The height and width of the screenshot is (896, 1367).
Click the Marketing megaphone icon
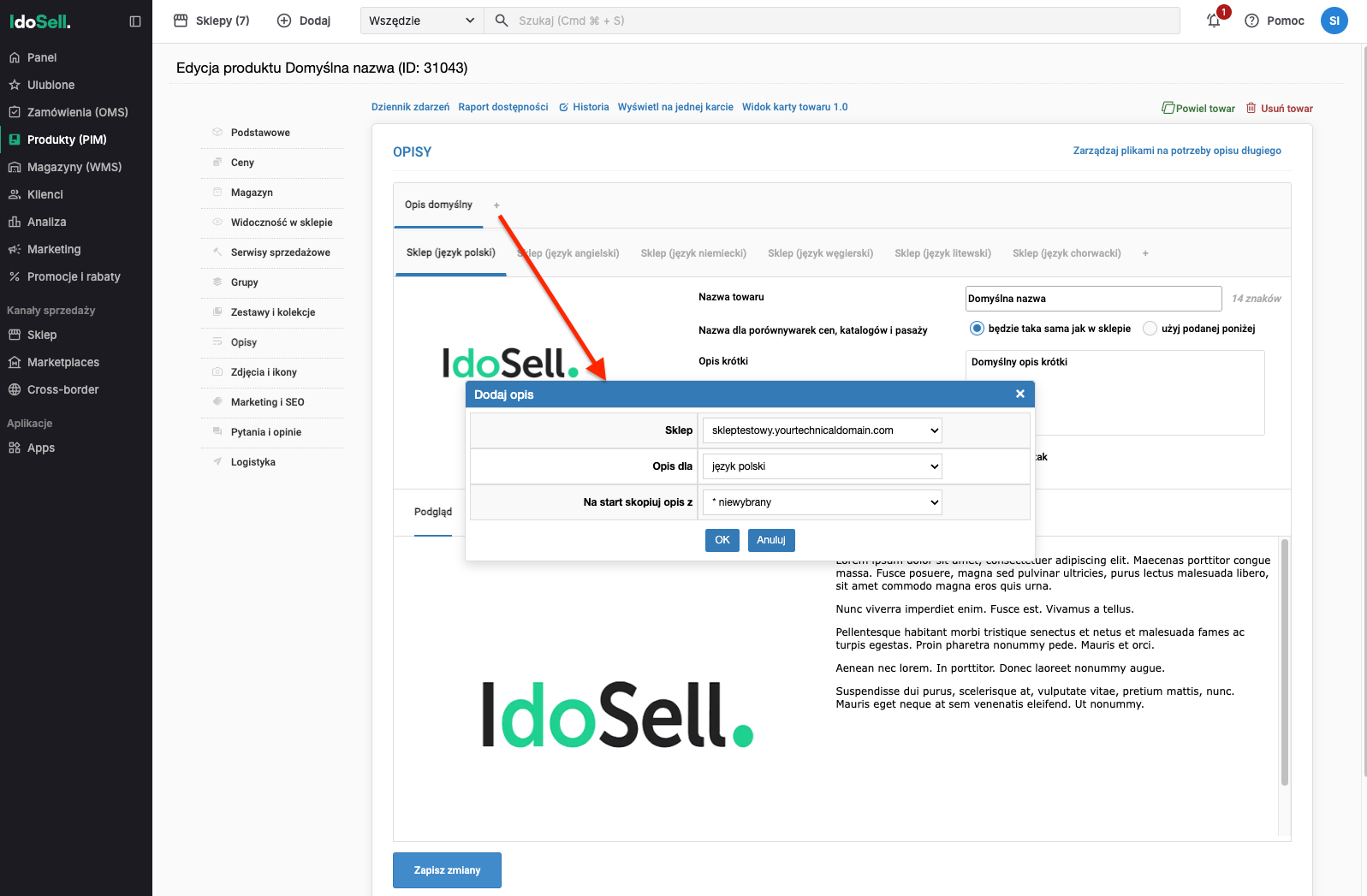[x=15, y=249]
